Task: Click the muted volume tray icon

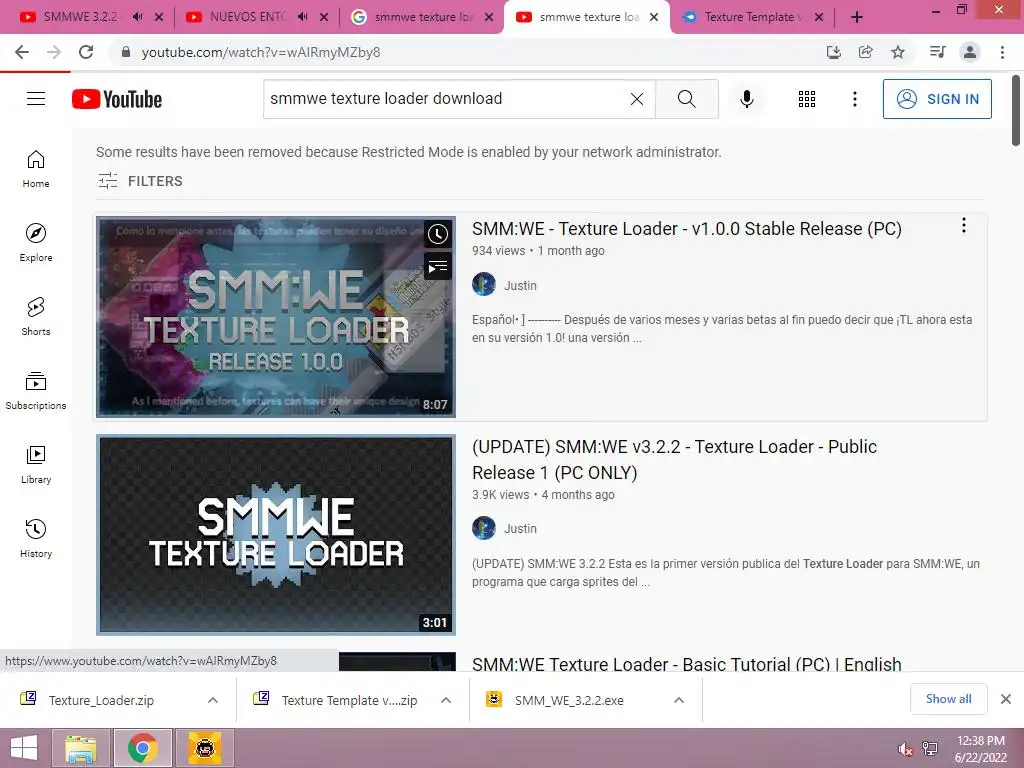Action: (905, 749)
